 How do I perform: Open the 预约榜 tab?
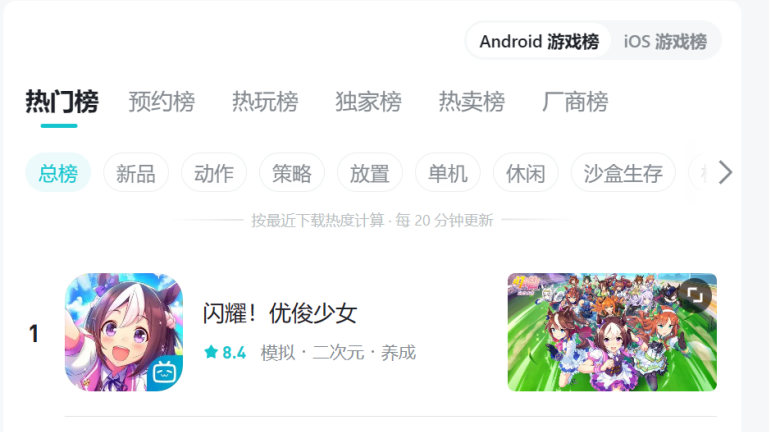pyautogui.click(x=161, y=102)
